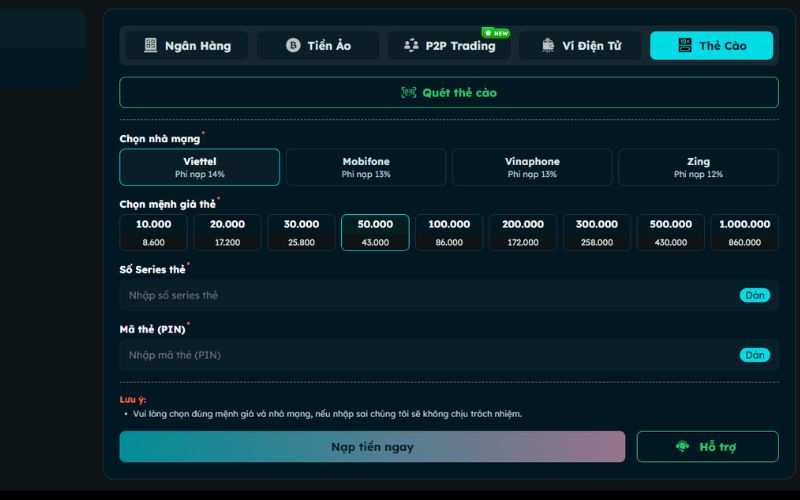Screen dimensions: 800x500
Task: Click the bitcoin coin icon on Tiền Ảo tab
Action: [x=293, y=45]
